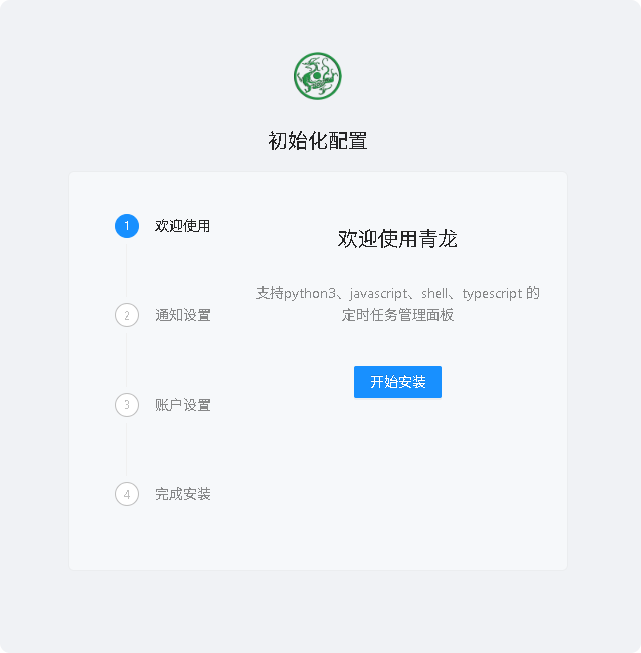Click the 开始安装 button
This screenshot has width=641, height=653.
pyautogui.click(x=398, y=382)
